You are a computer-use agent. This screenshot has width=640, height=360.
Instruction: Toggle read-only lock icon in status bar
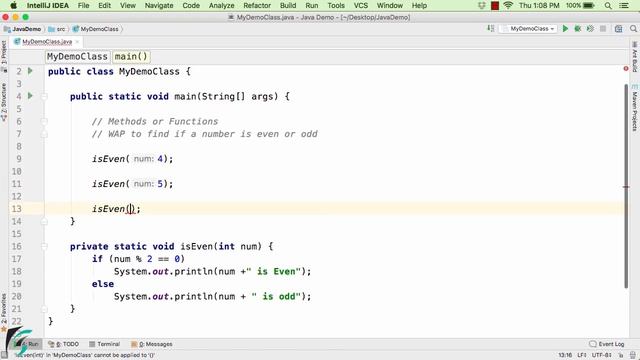(x=620, y=355)
